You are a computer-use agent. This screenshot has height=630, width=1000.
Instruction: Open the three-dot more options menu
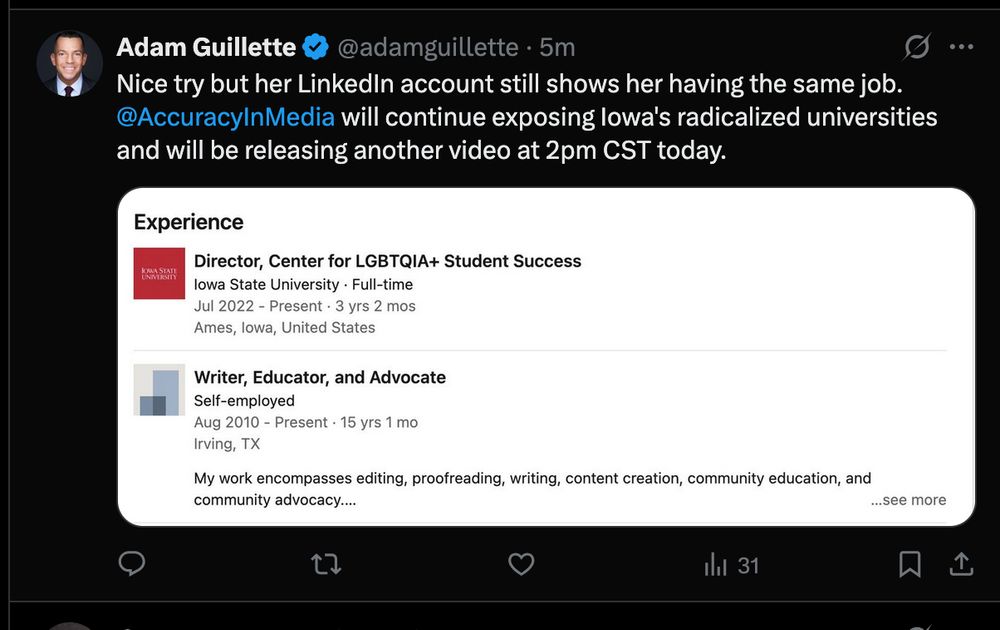point(961,47)
